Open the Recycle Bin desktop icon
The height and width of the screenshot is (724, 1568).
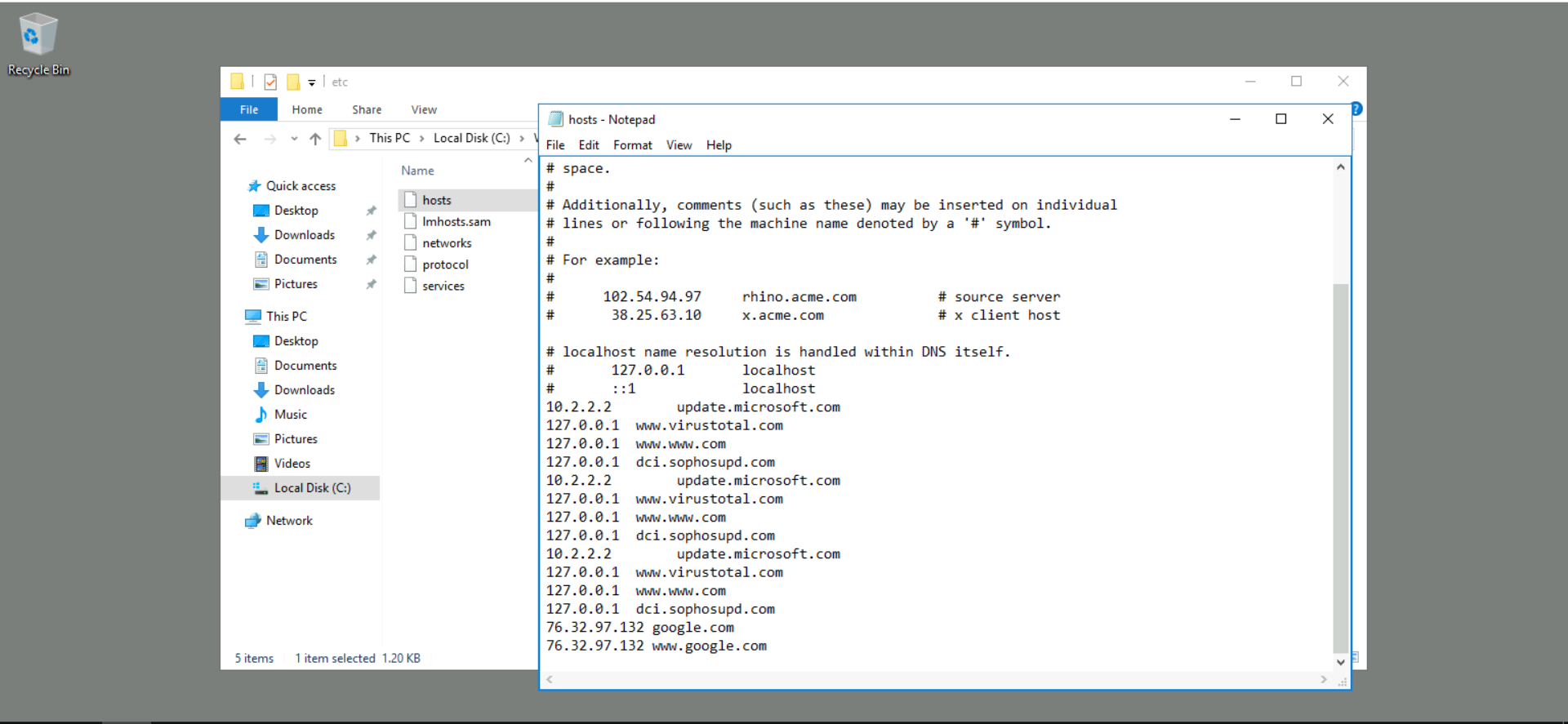[x=38, y=44]
